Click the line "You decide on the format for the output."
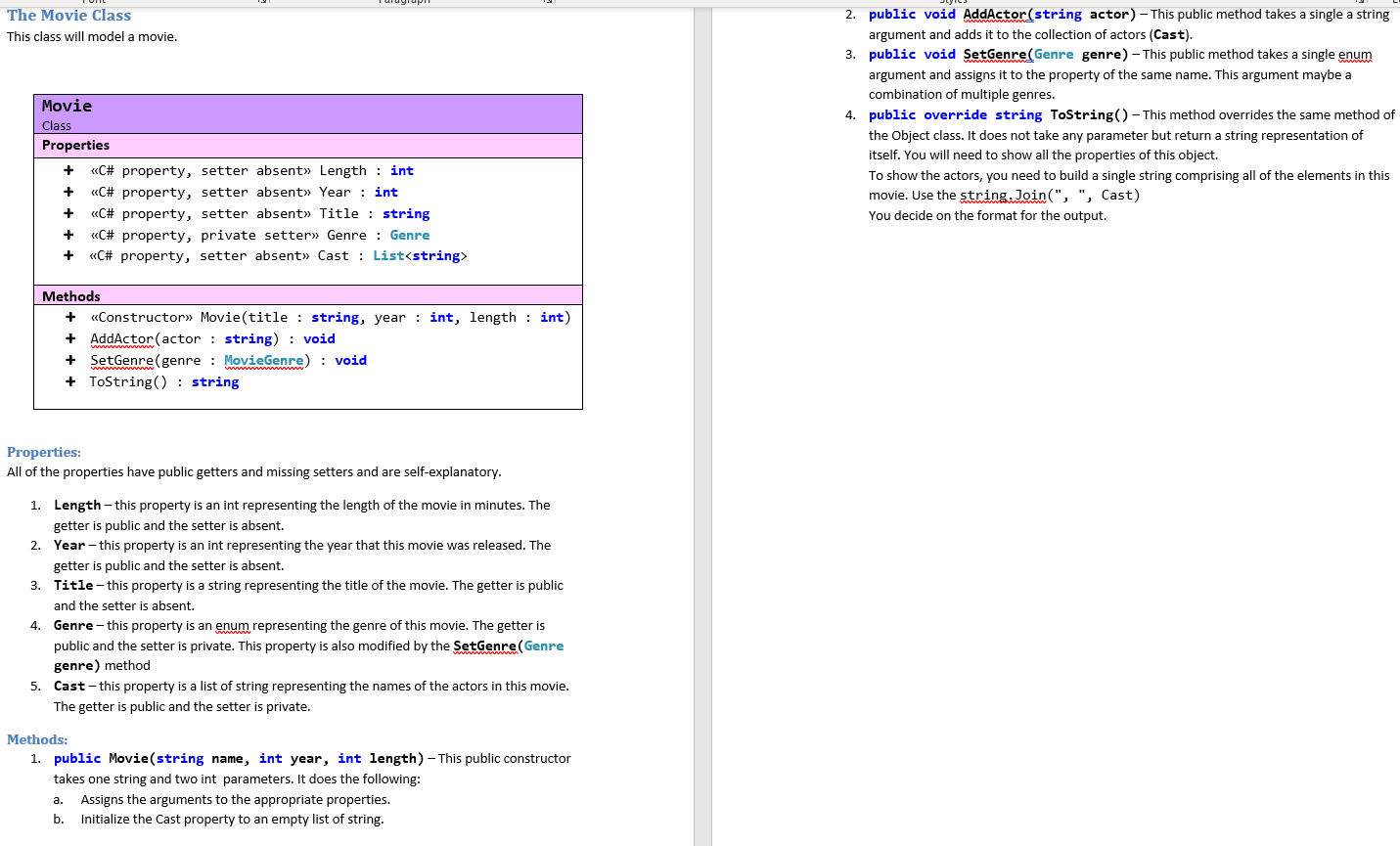1400x846 pixels. click(987, 216)
